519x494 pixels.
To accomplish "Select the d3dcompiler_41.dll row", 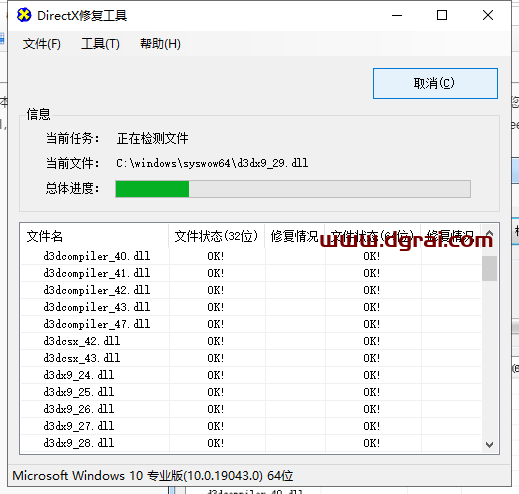I will [x=251, y=273].
